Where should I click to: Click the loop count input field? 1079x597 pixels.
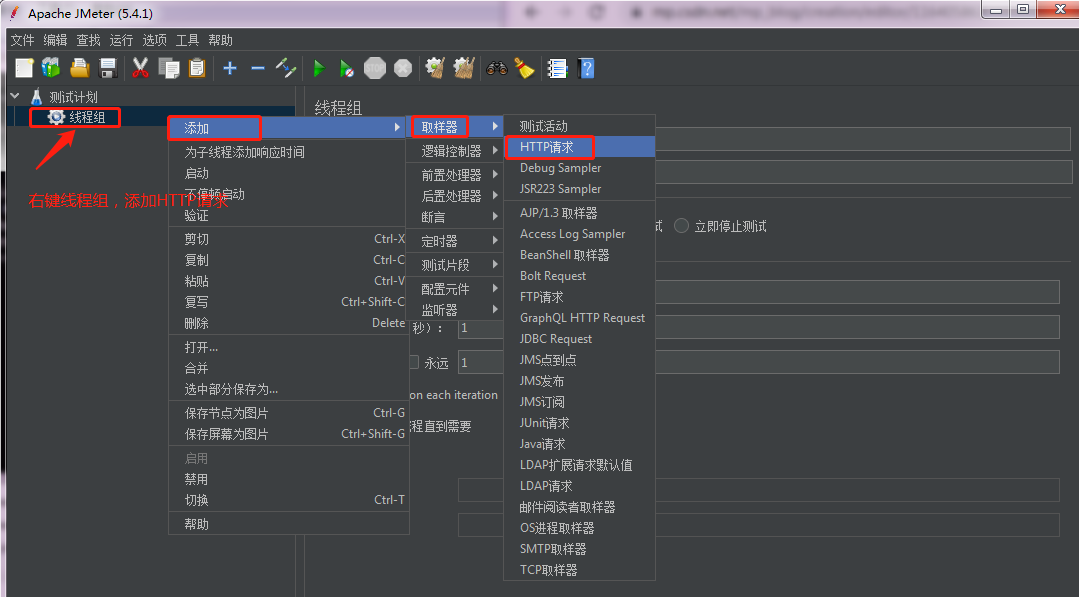point(479,362)
